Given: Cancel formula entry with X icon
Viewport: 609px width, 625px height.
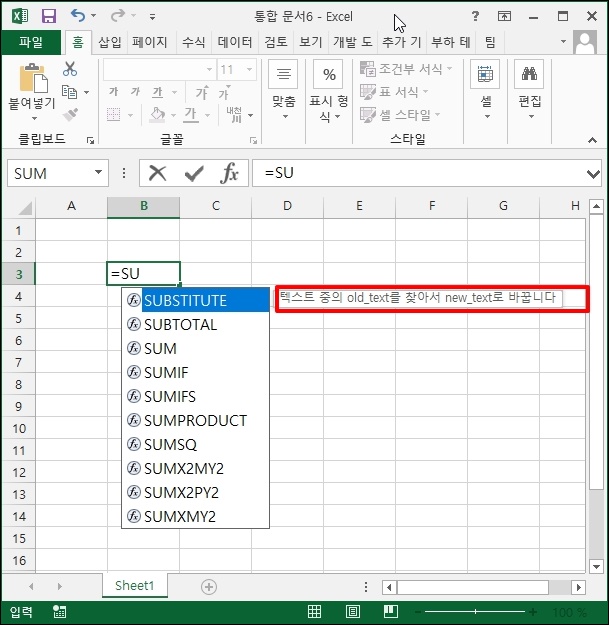Looking at the screenshot, I should (157, 173).
